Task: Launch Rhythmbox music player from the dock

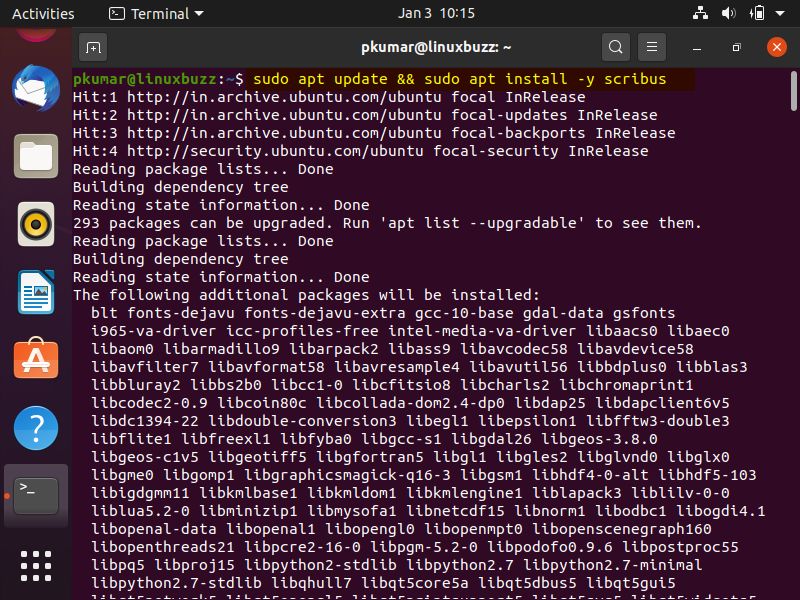Action: click(35, 225)
